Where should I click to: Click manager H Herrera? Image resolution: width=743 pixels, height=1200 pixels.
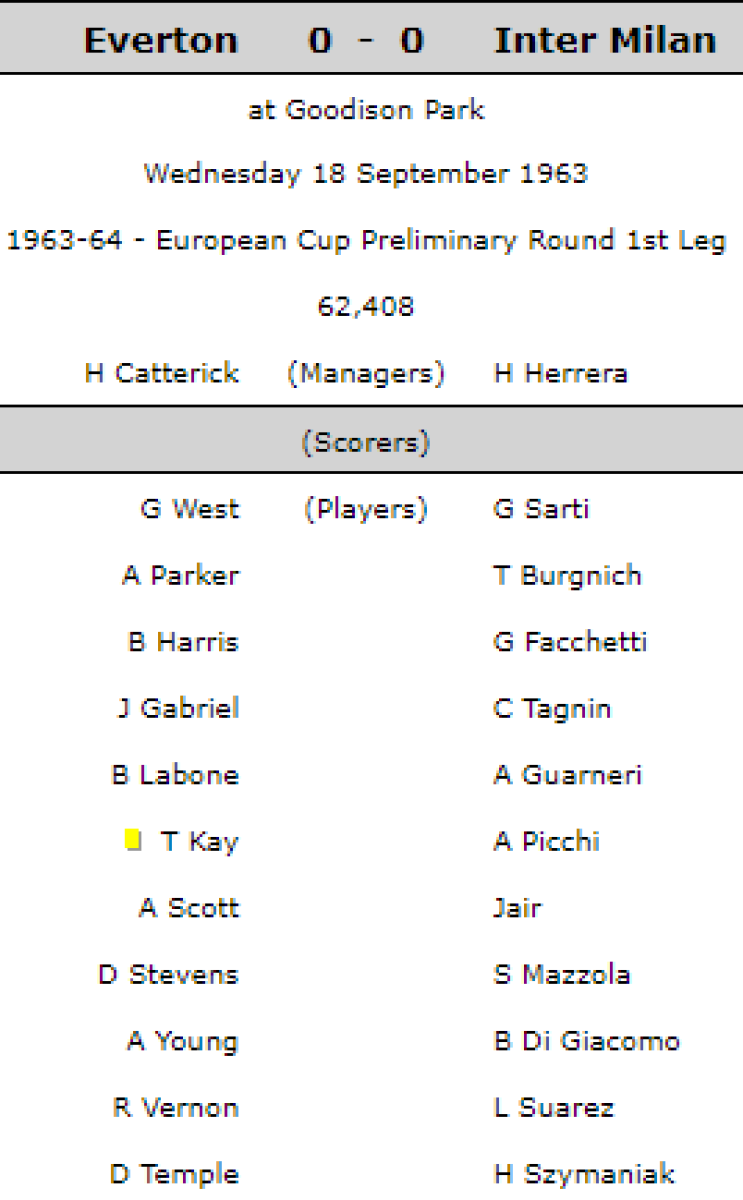(x=561, y=374)
